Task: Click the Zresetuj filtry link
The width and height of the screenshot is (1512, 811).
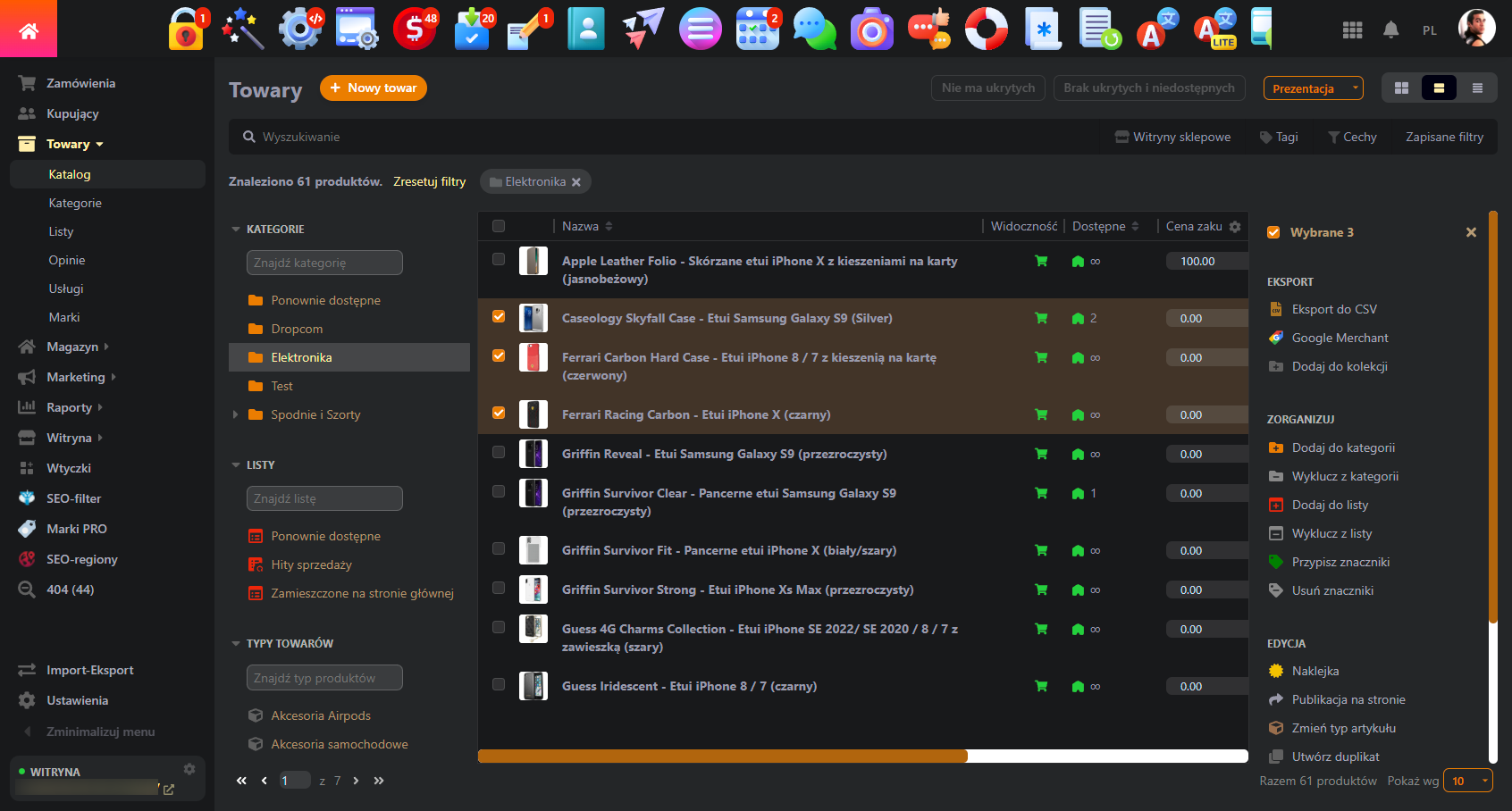Action: [x=429, y=181]
